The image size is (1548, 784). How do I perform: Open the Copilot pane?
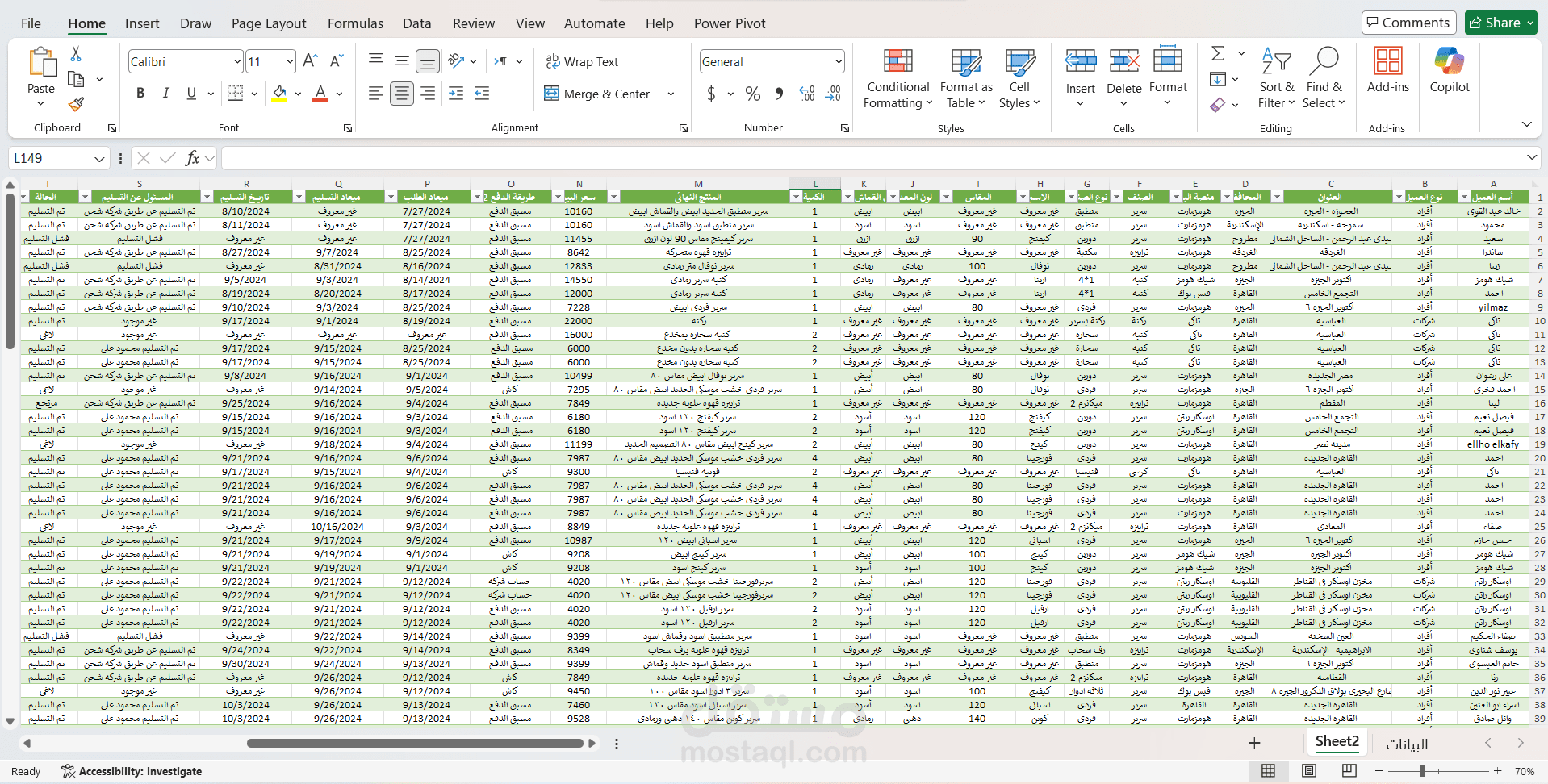1450,71
